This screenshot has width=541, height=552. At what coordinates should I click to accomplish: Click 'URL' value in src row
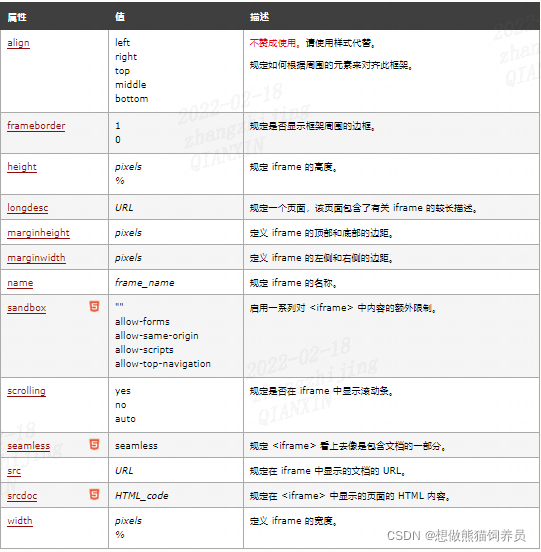(124, 471)
